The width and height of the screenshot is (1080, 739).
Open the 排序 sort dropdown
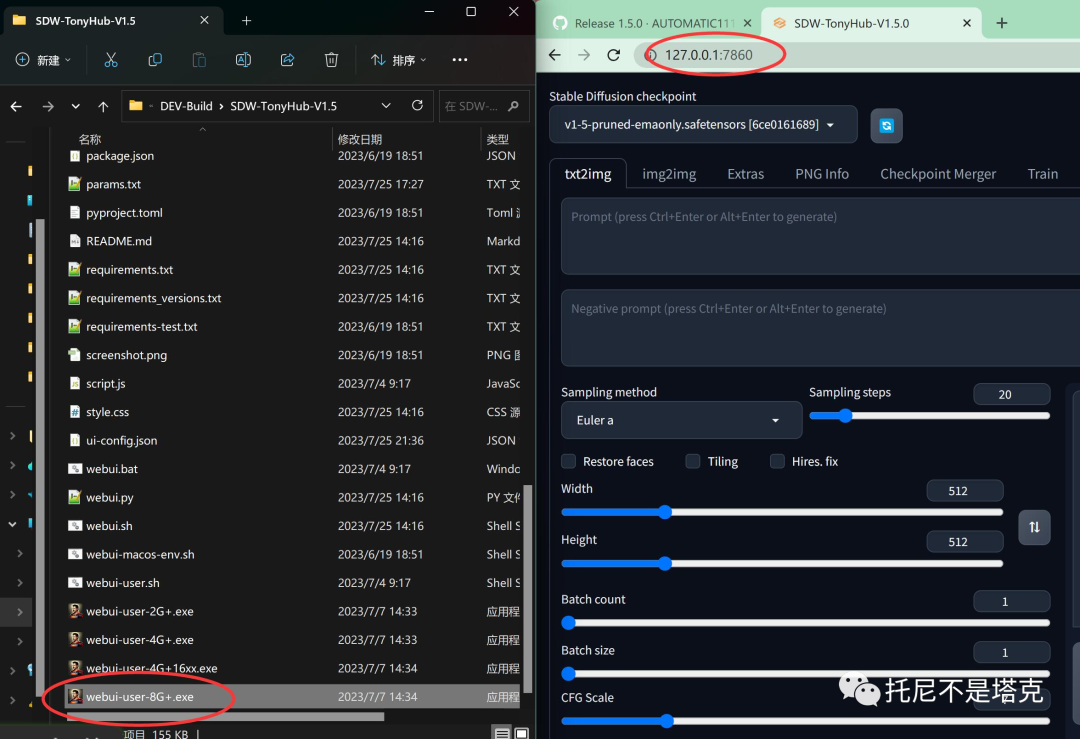click(399, 60)
